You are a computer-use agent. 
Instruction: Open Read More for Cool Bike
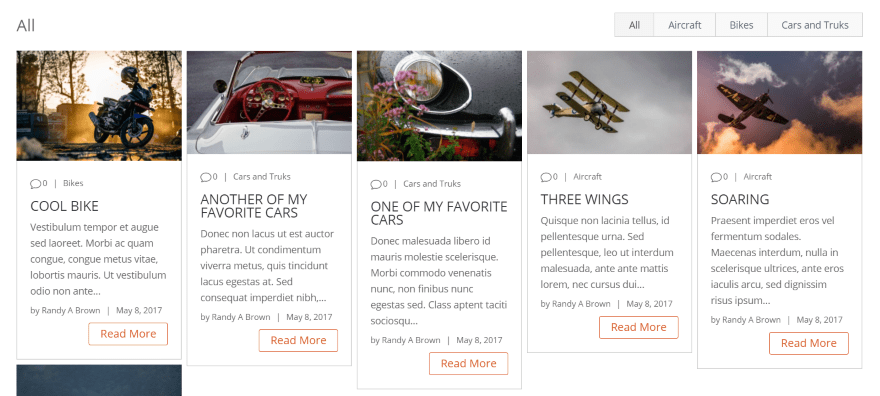[128, 334]
